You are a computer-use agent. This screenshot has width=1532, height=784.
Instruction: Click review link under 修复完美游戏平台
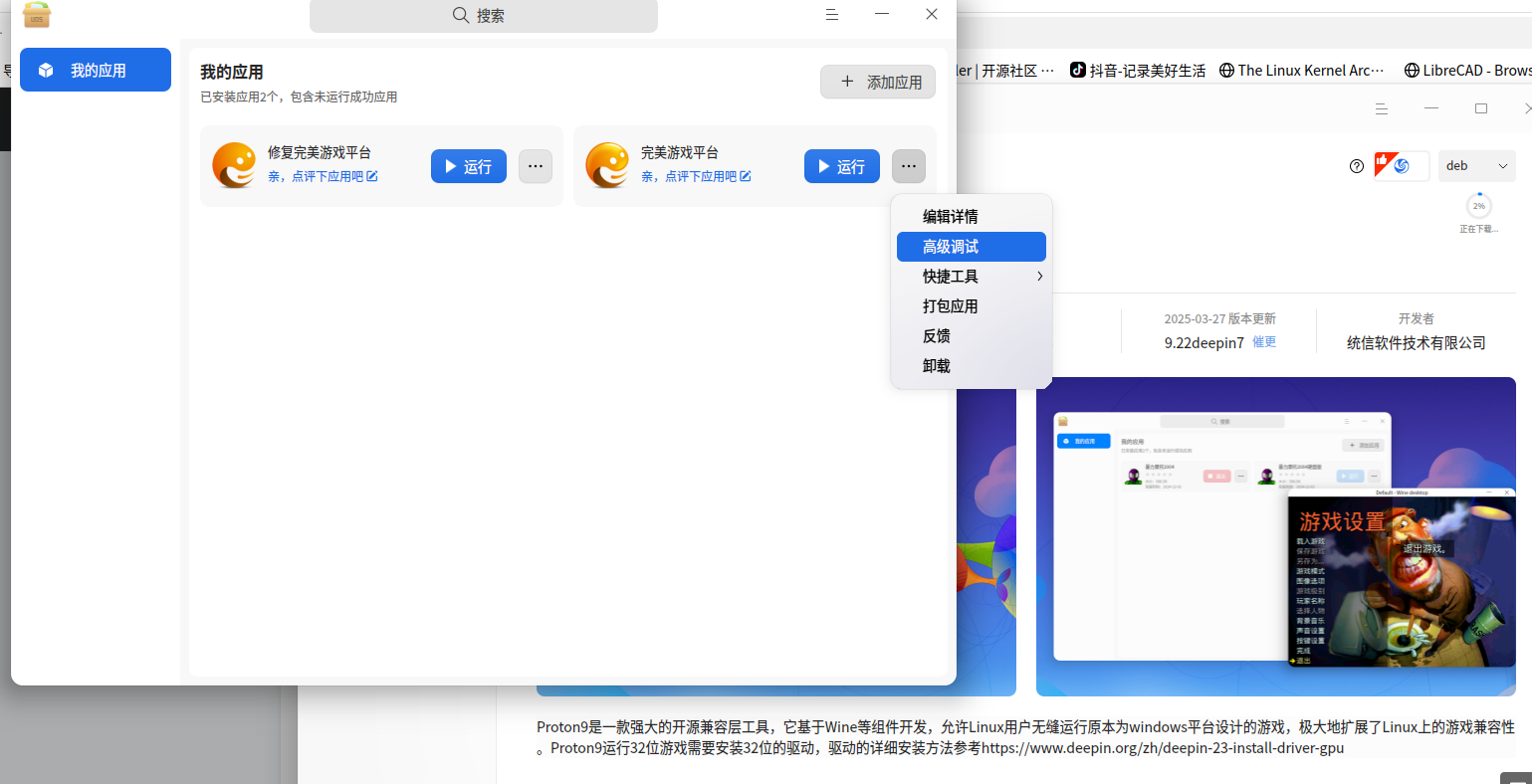[323, 176]
